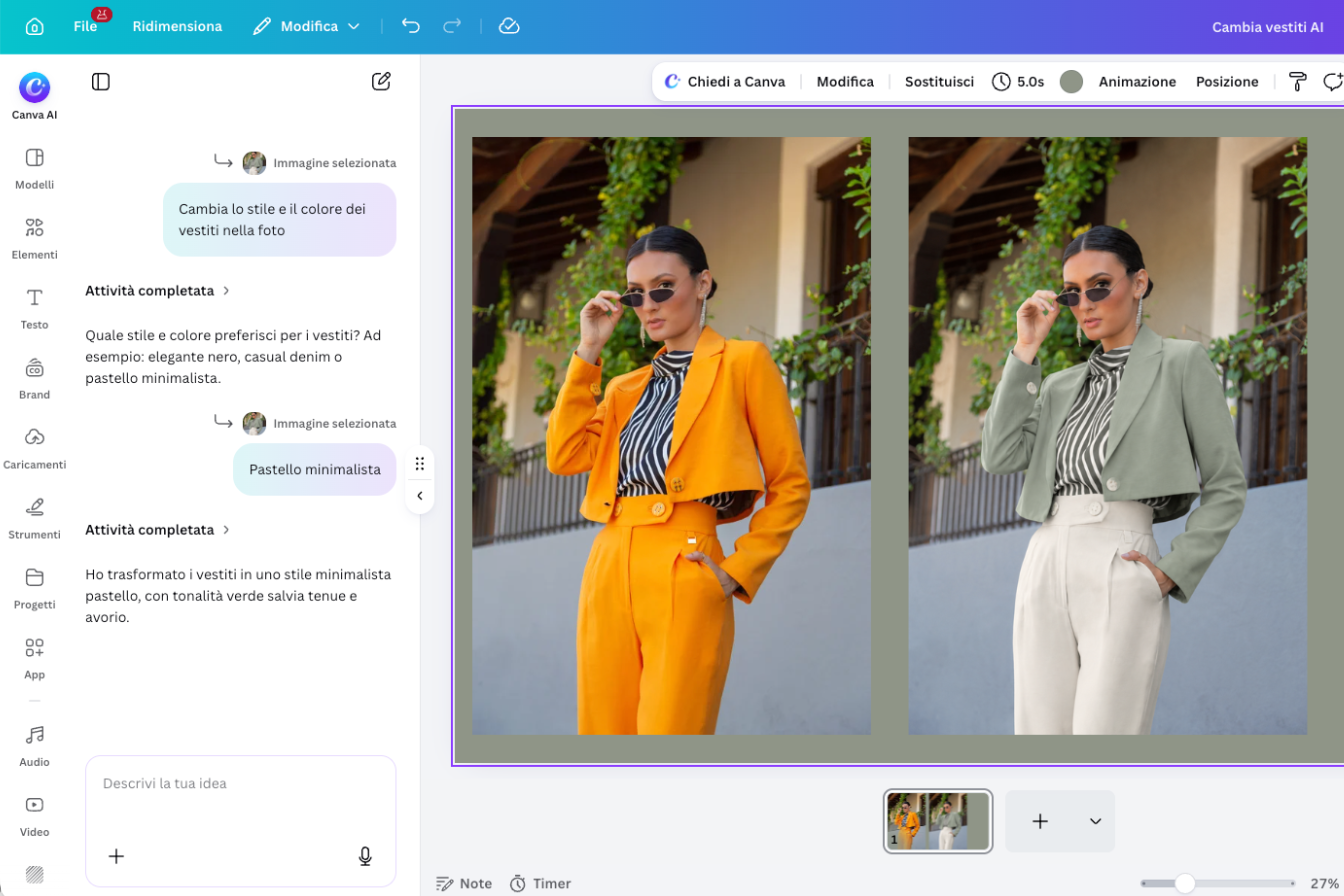Open Caricamenti uploads panel
The image size is (1344, 896).
point(34,449)
